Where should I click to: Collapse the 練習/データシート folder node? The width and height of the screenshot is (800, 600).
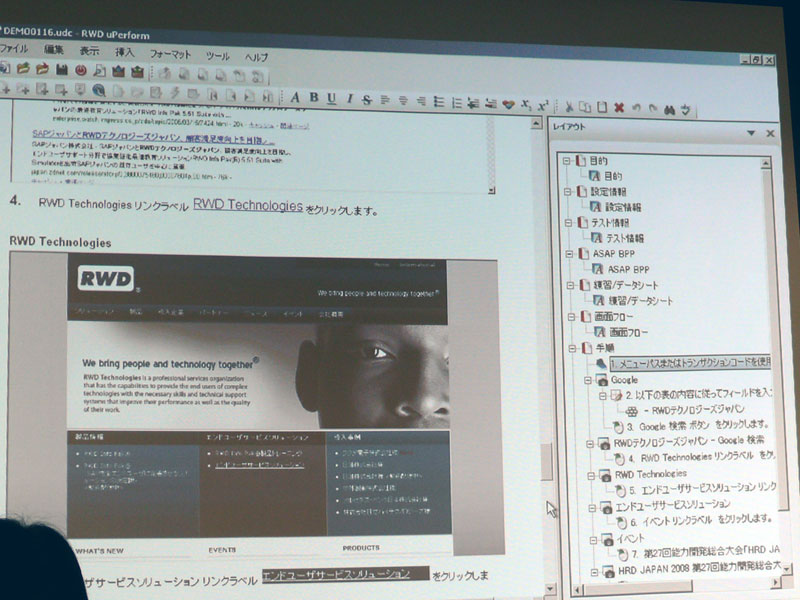[570, 285]
